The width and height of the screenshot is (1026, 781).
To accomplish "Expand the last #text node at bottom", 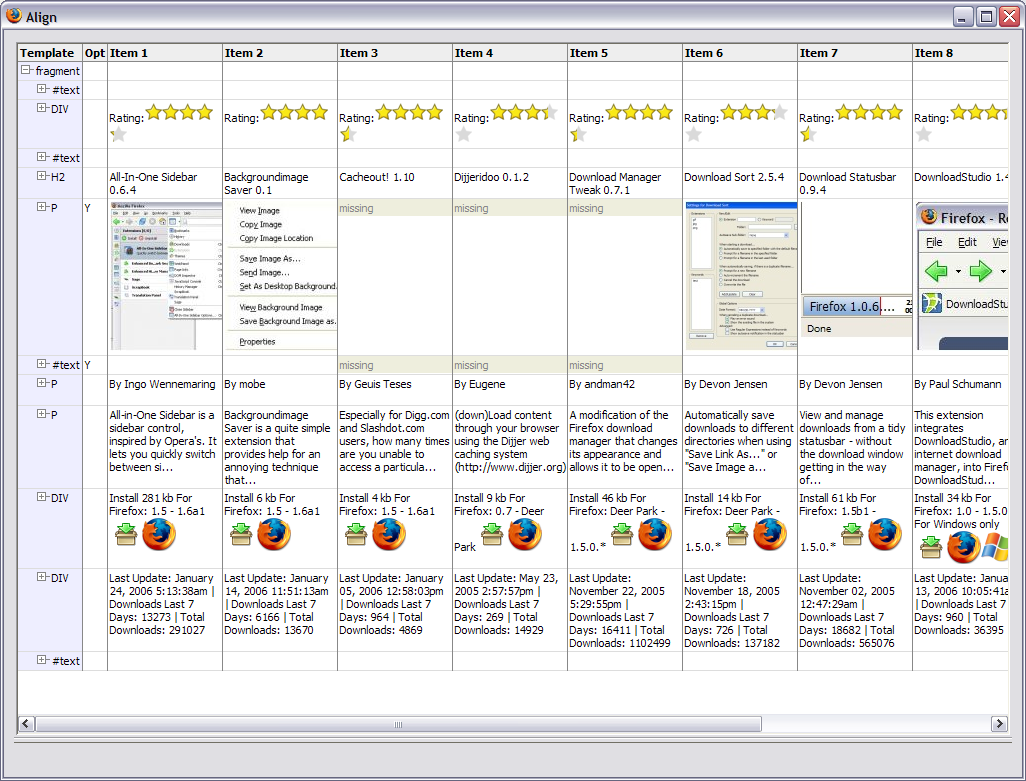I will pos(42,660).
